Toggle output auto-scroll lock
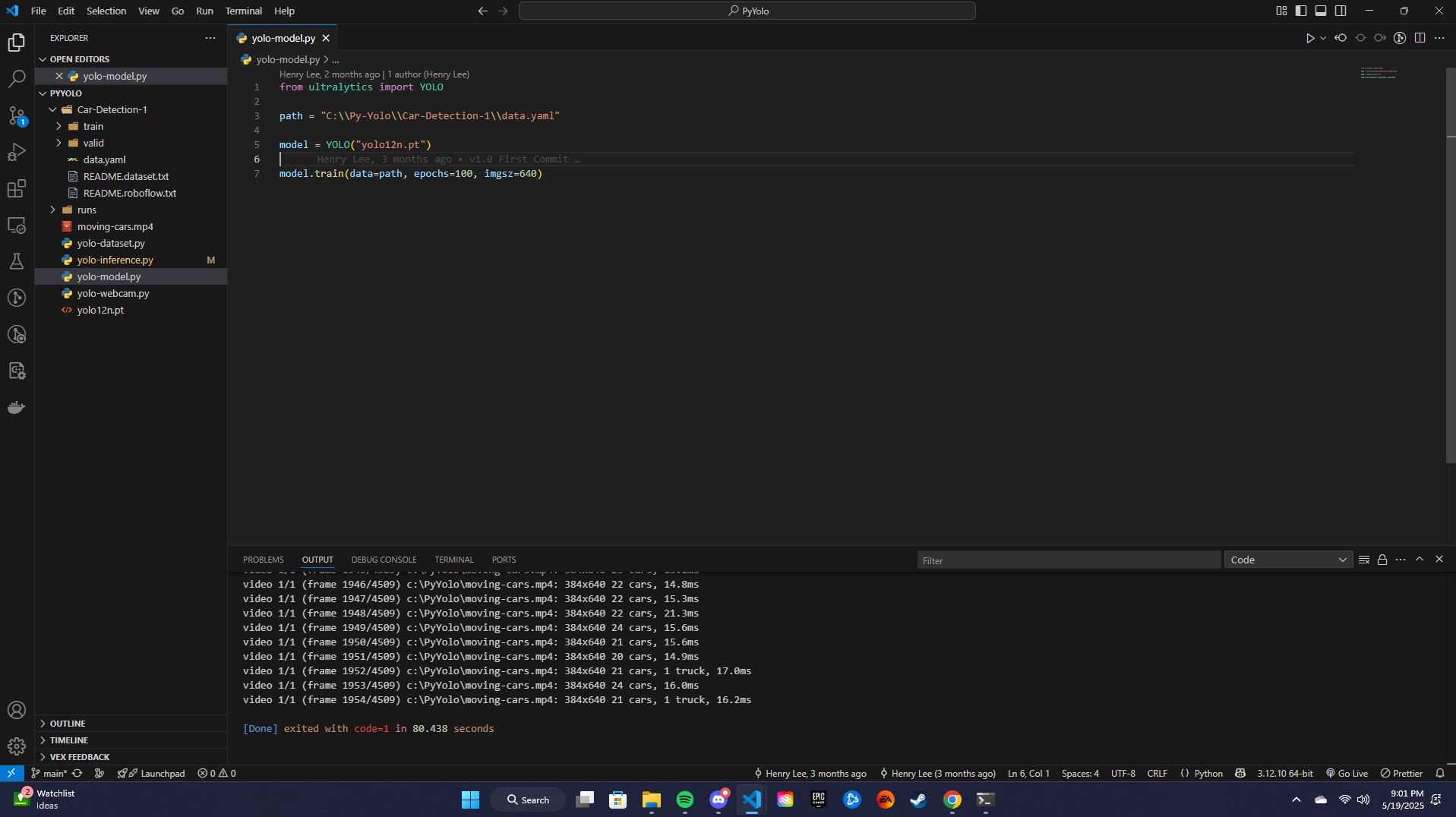The image size is (1456, 817). (x=1382, y=560)
